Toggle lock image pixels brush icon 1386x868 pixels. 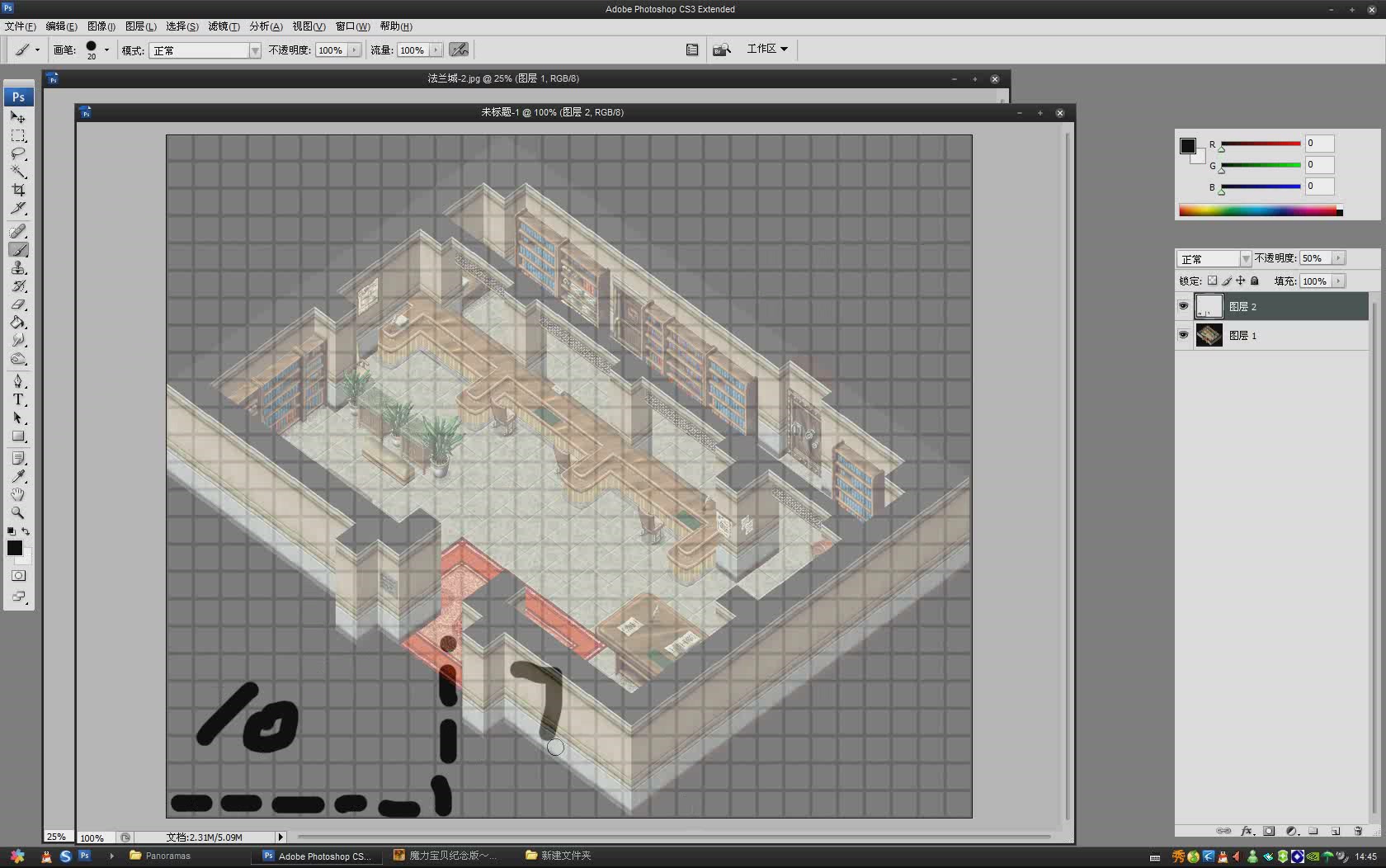pos(1227,281)
